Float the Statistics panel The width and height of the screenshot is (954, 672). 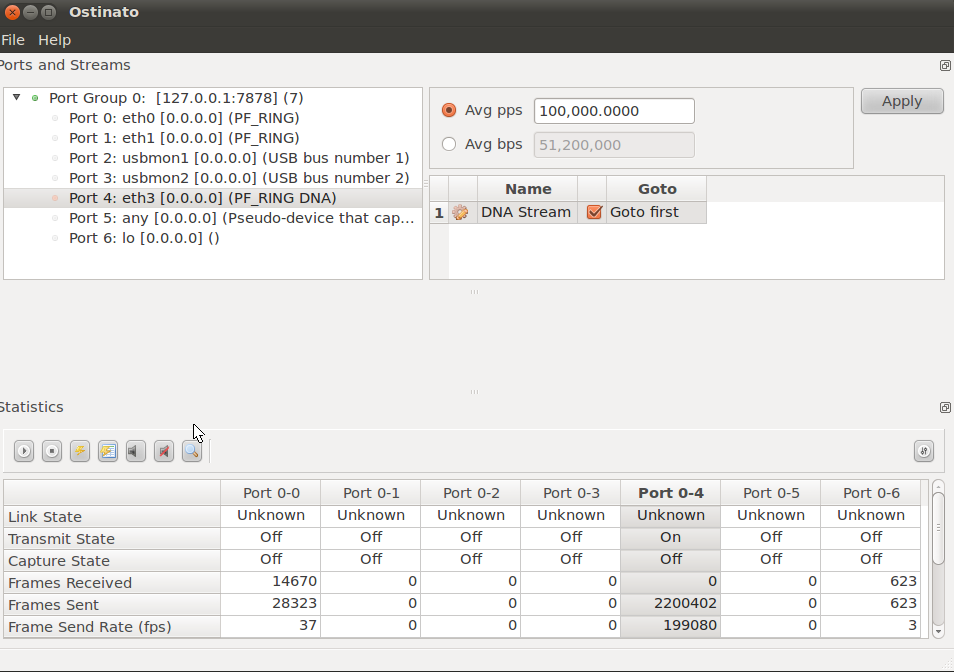[x=945, y=407]
